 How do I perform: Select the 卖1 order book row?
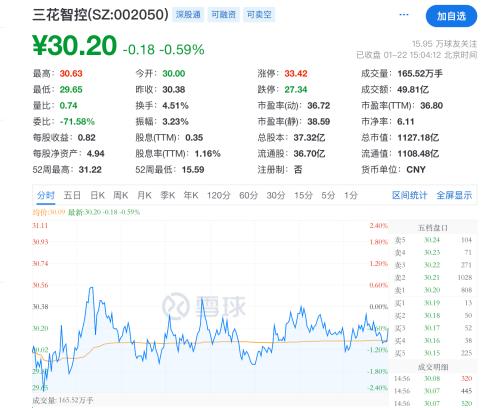(433, 290)
